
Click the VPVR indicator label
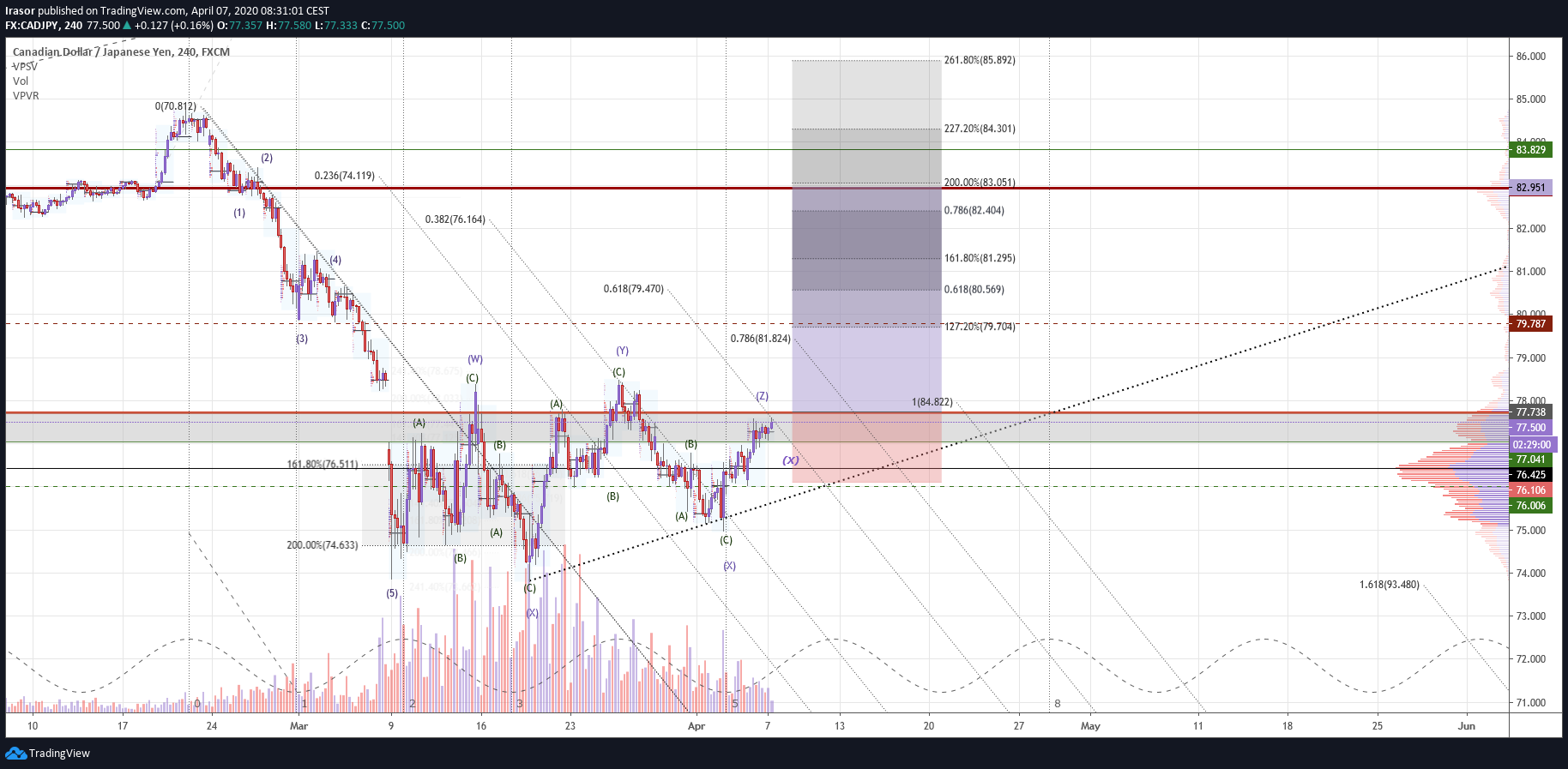[26, 96]
